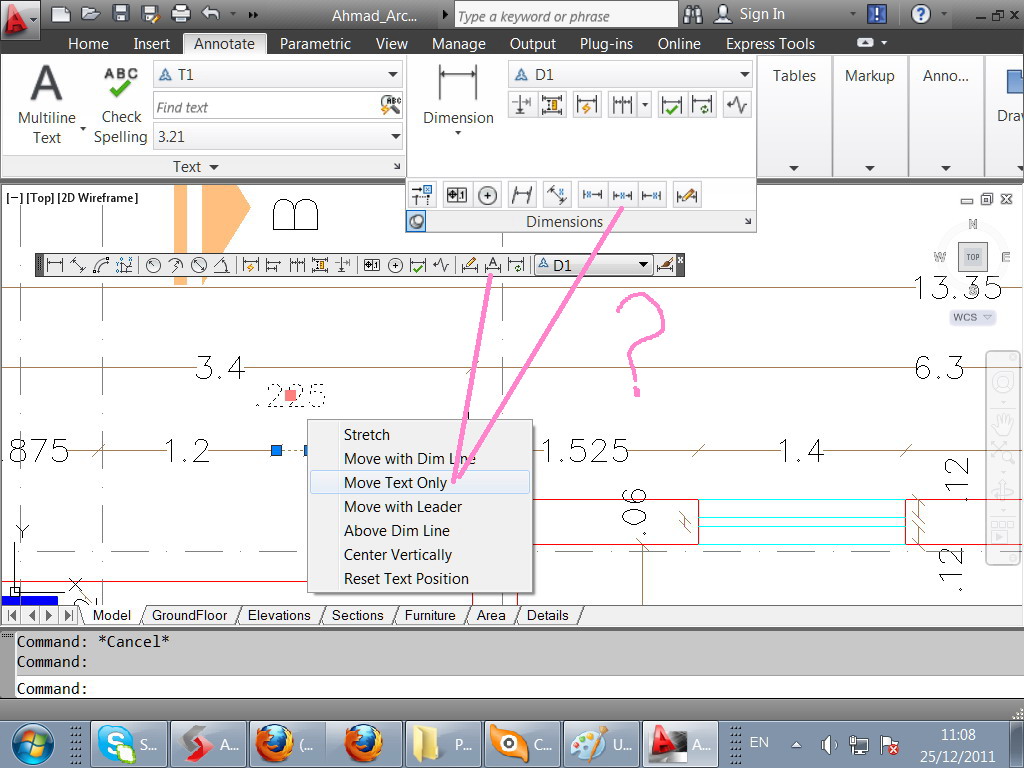Choose Move Text Only from context menu
The image size is (1024, 768).
(419, 483)
